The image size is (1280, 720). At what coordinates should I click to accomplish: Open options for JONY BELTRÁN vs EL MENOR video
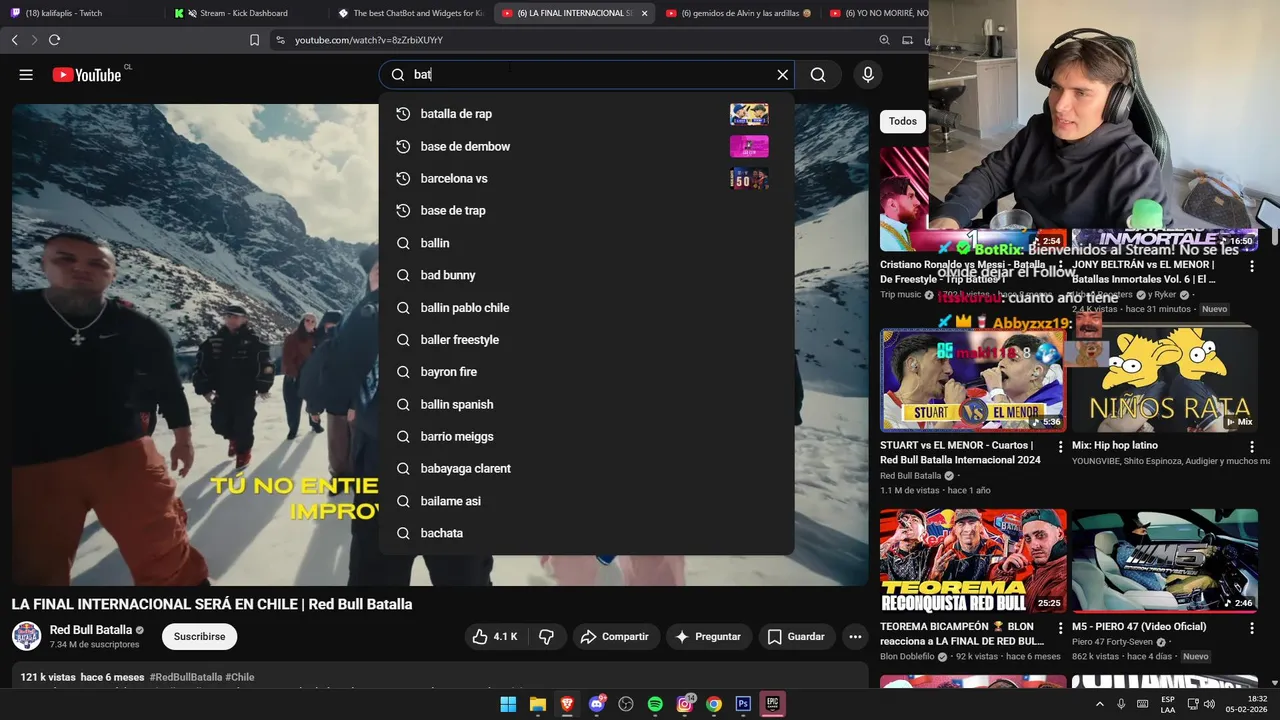pos(1251,265)
